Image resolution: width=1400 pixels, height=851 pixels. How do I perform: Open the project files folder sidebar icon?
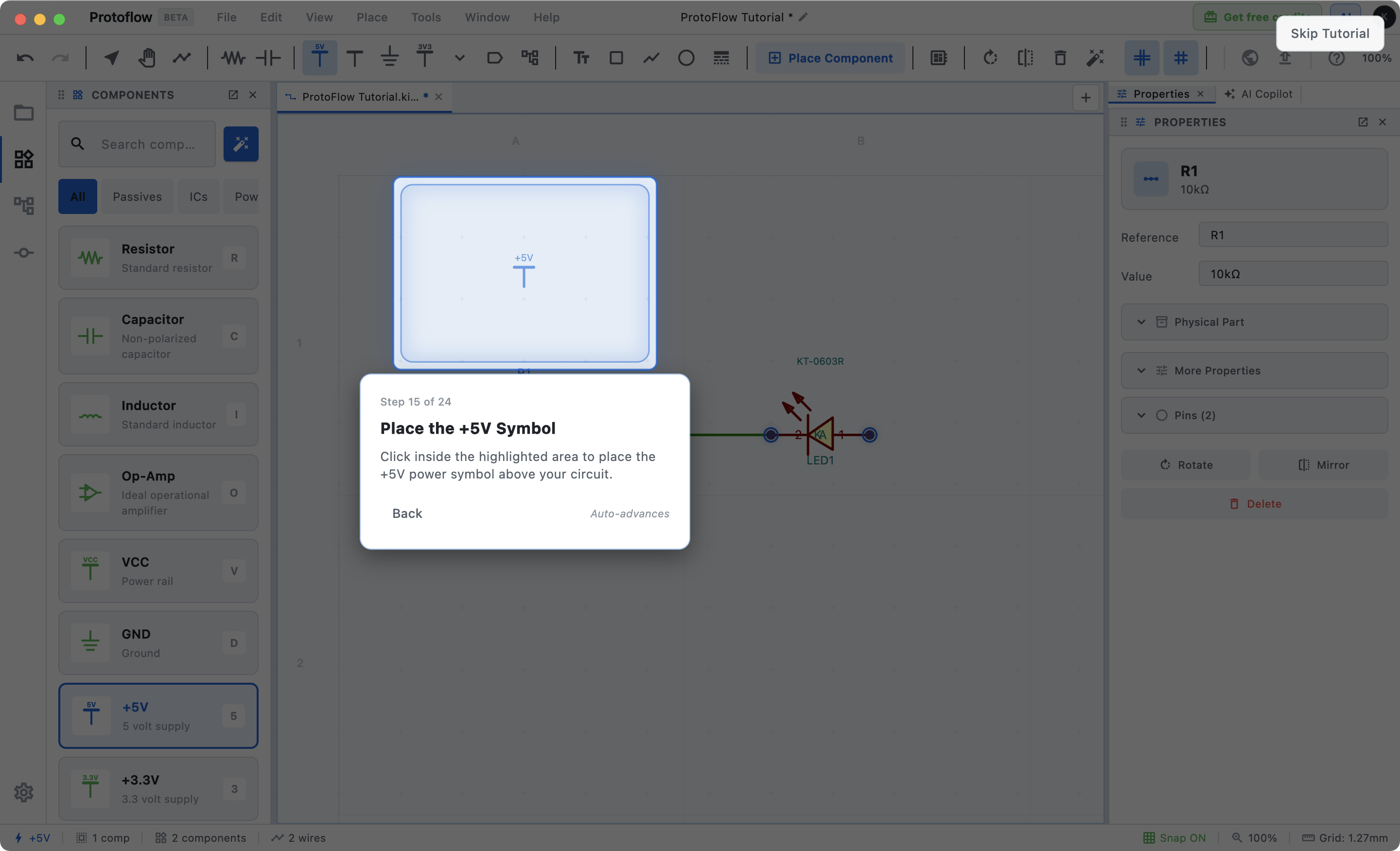(x=23, y=112)
